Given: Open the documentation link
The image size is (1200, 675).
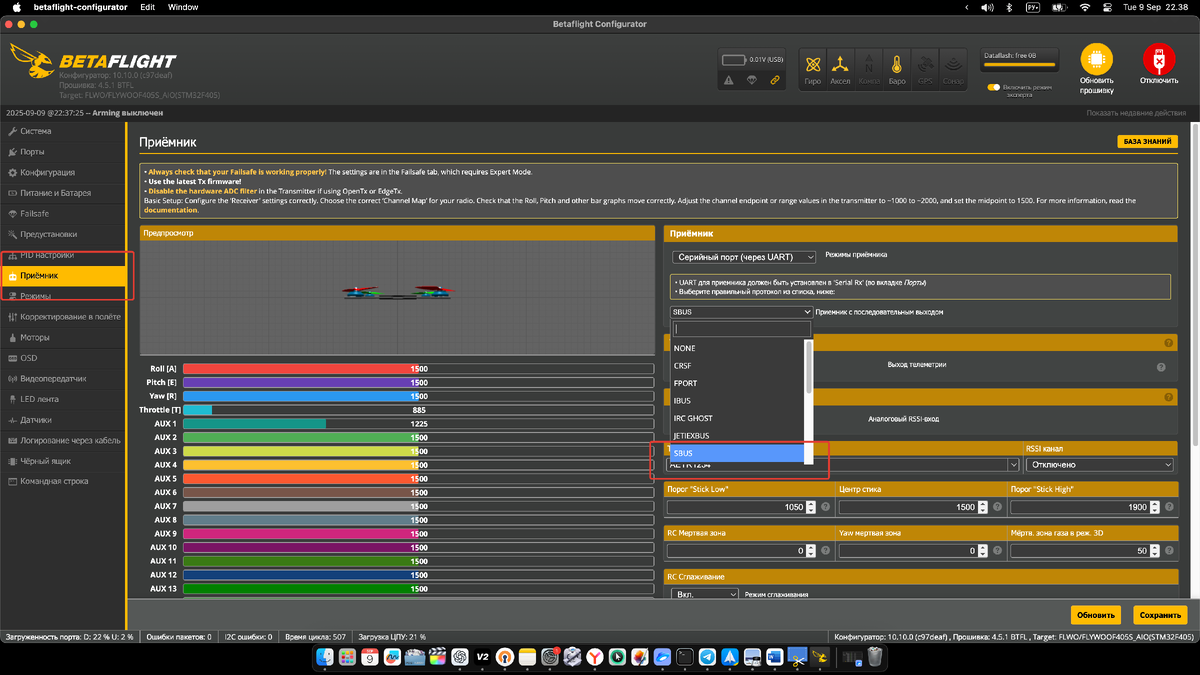Looking at the screenshot, I should tap(171, 210).
